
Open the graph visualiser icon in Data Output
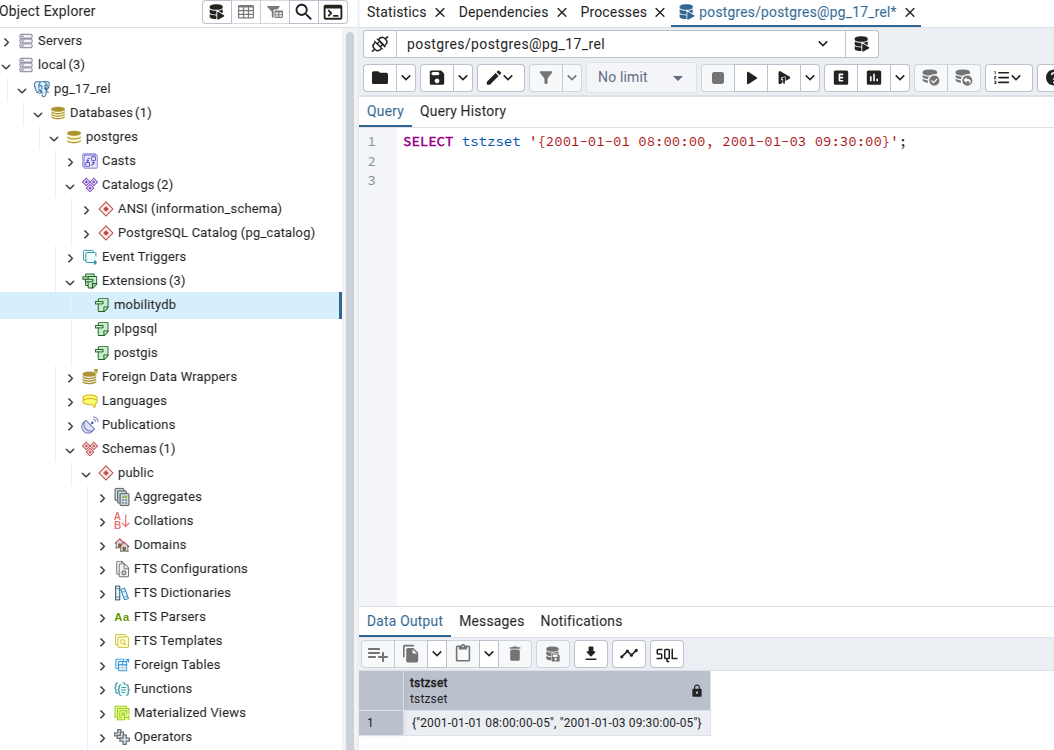point(630,653)
